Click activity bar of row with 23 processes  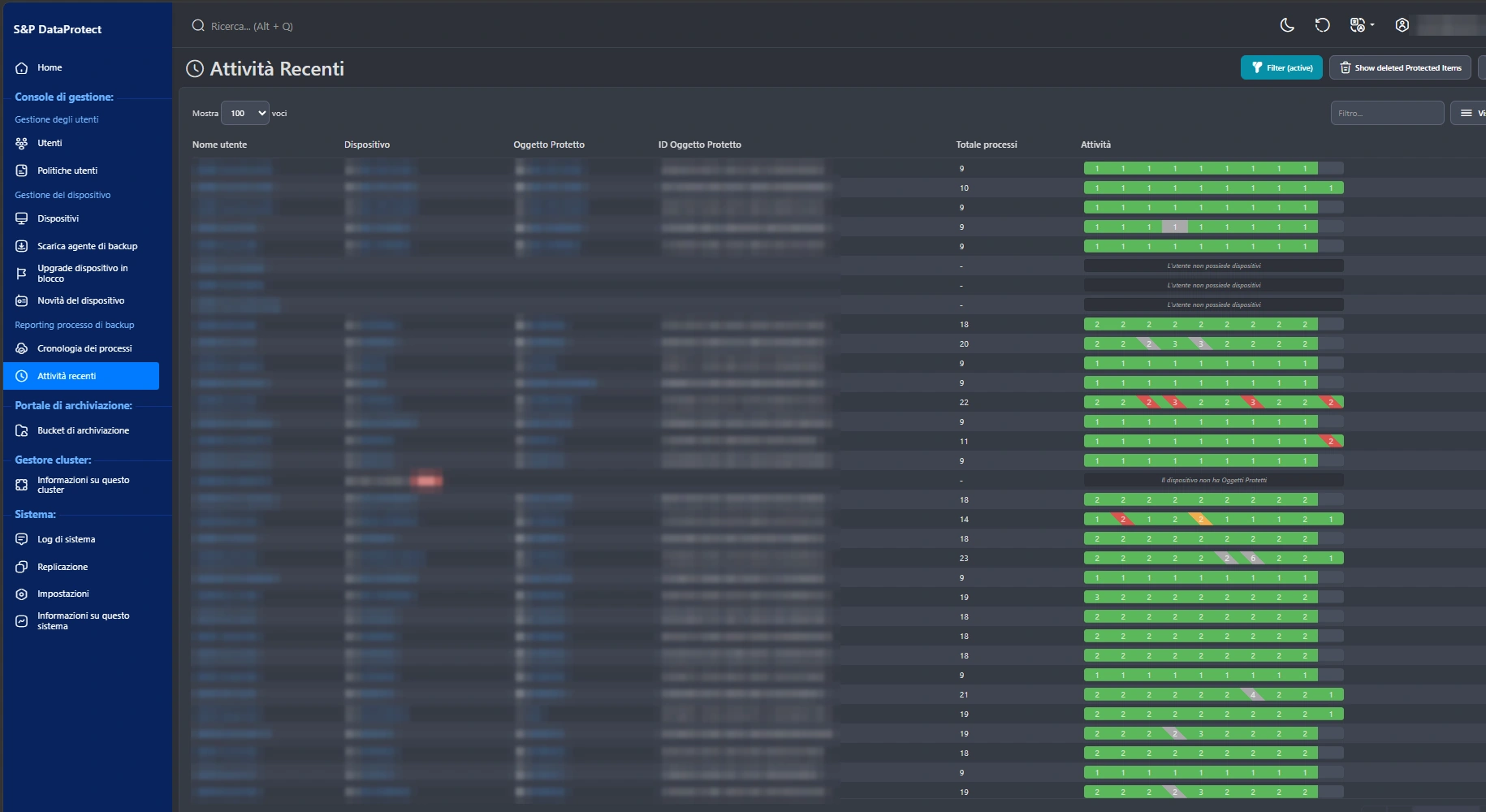pos(1214,558)
